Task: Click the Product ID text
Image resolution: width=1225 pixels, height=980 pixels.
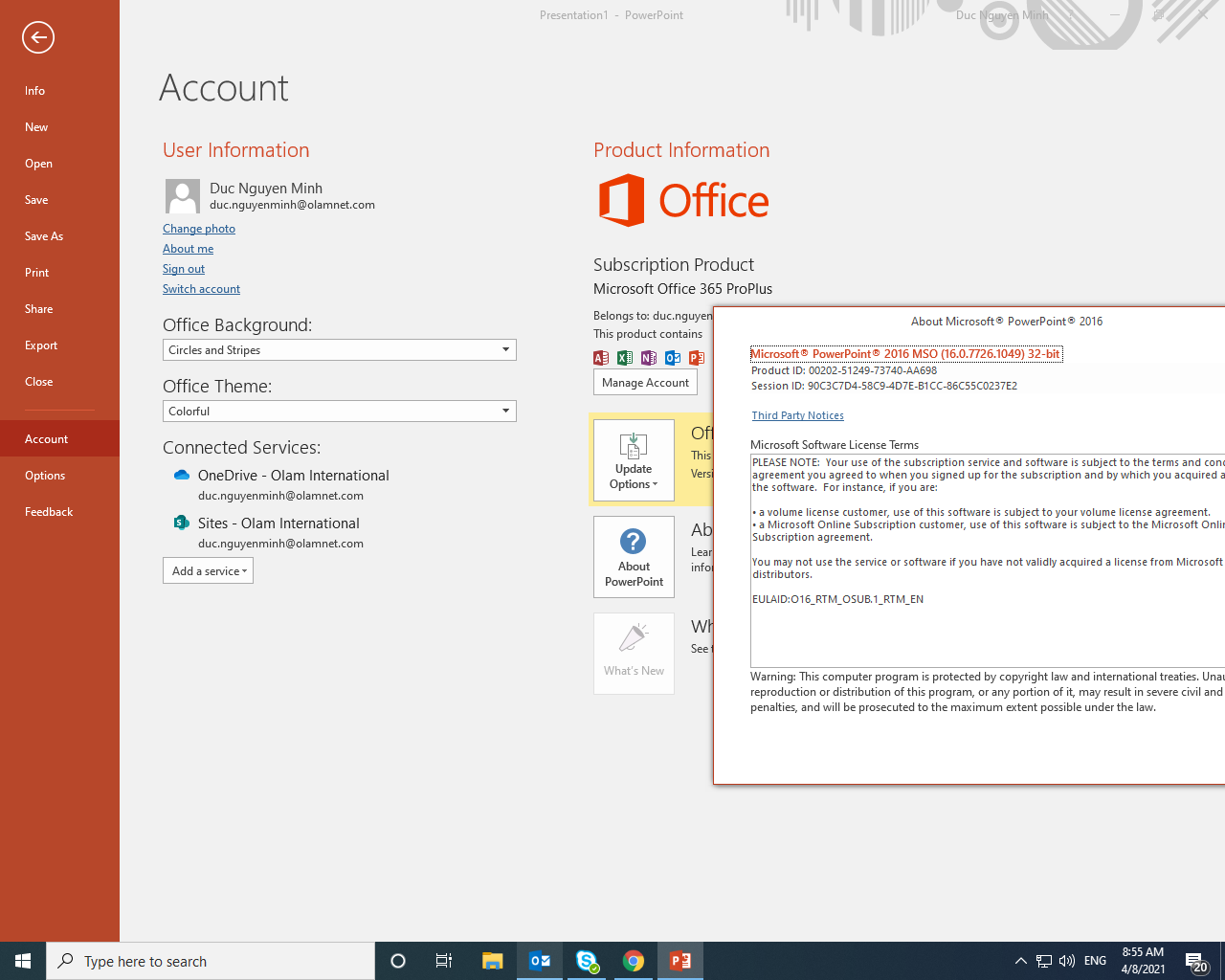Action: 844,370
